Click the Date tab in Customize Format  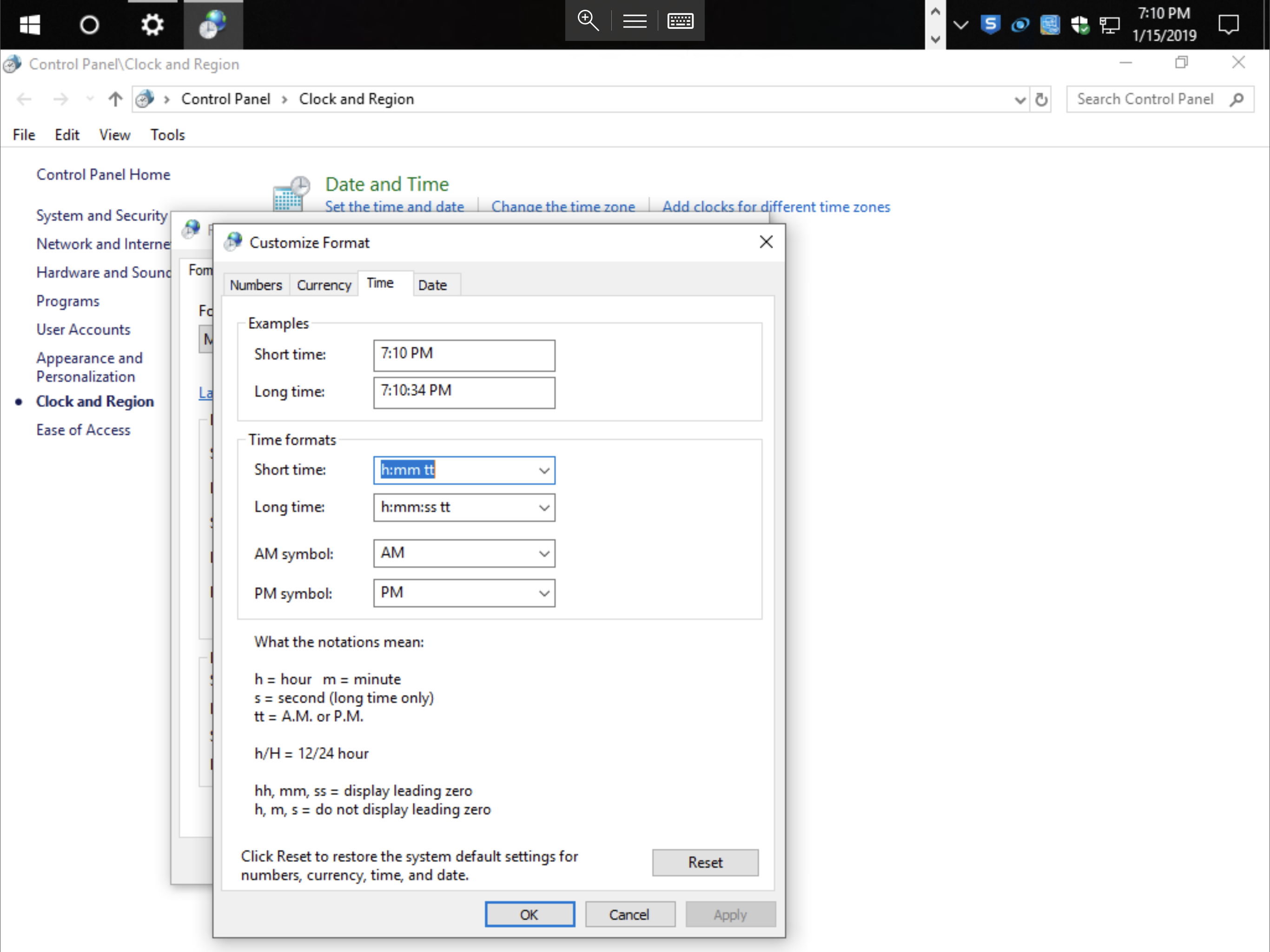click(x=432, y=285)
